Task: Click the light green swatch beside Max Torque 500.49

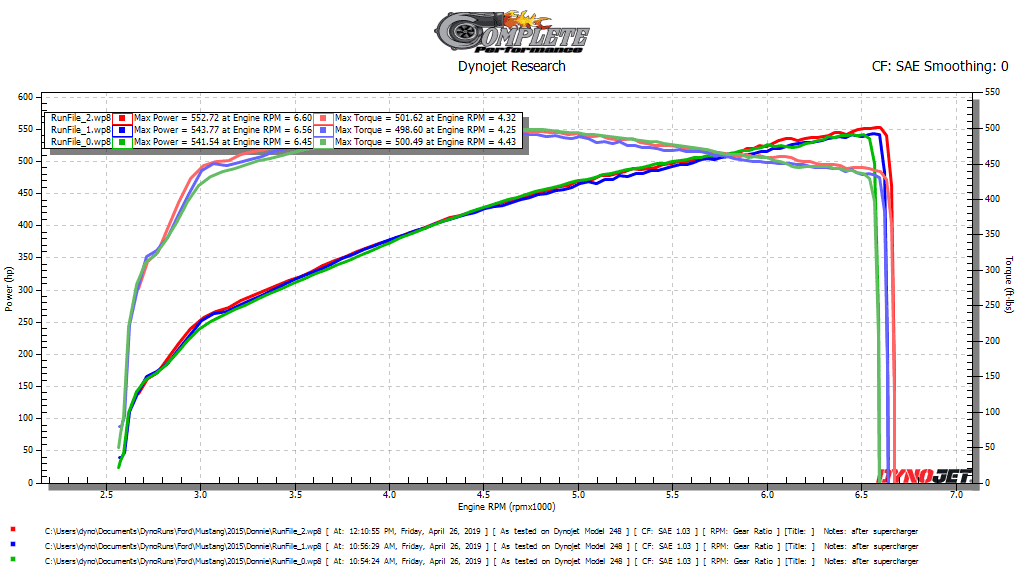Action: point(323,142)
